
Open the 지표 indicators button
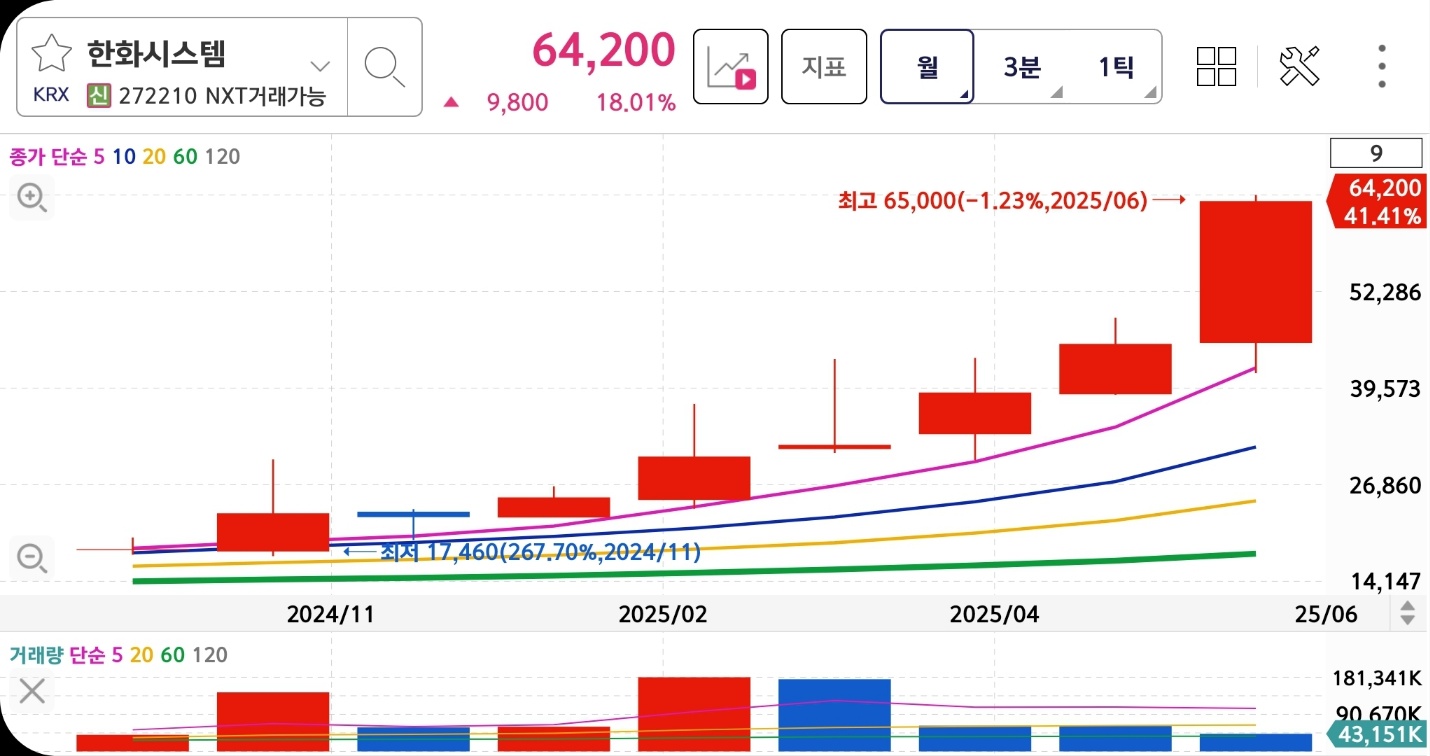tap(824, 67)
